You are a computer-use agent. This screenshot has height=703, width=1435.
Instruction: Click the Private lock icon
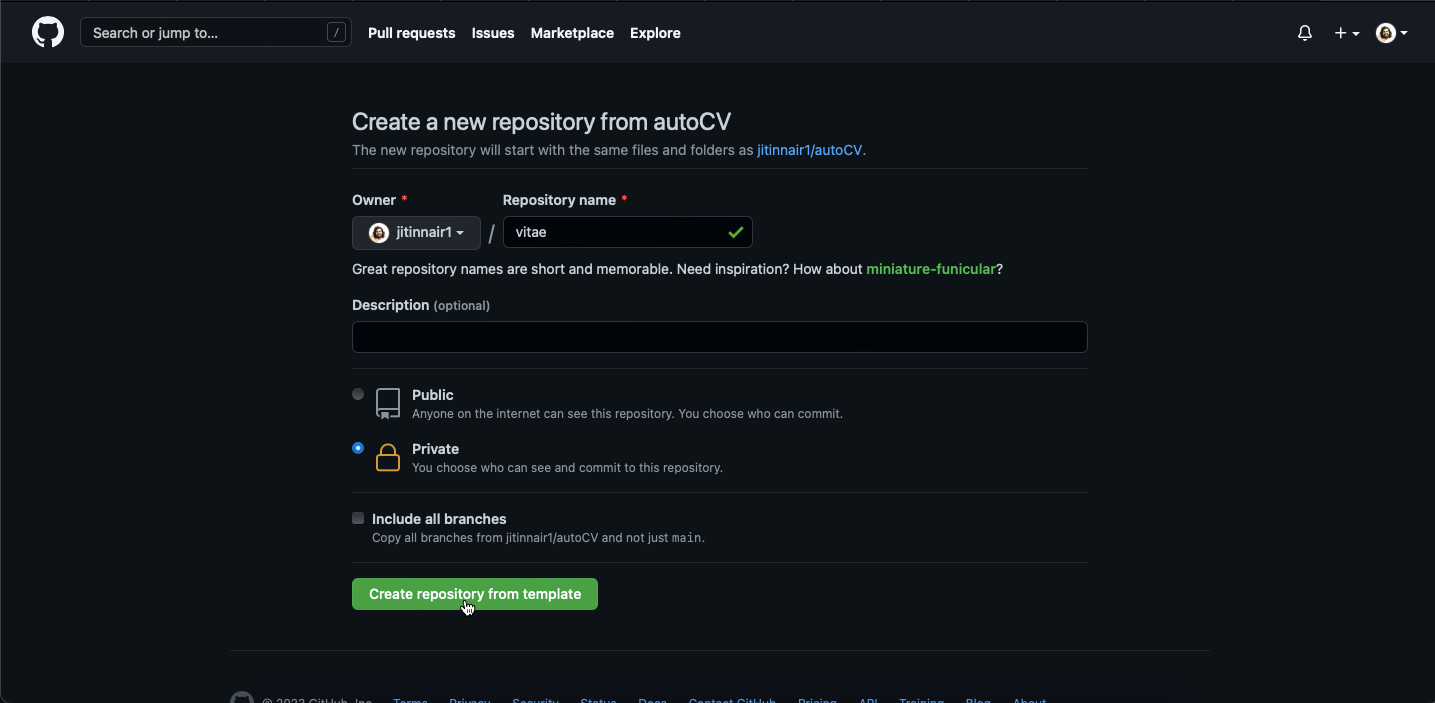click(388, 457)
